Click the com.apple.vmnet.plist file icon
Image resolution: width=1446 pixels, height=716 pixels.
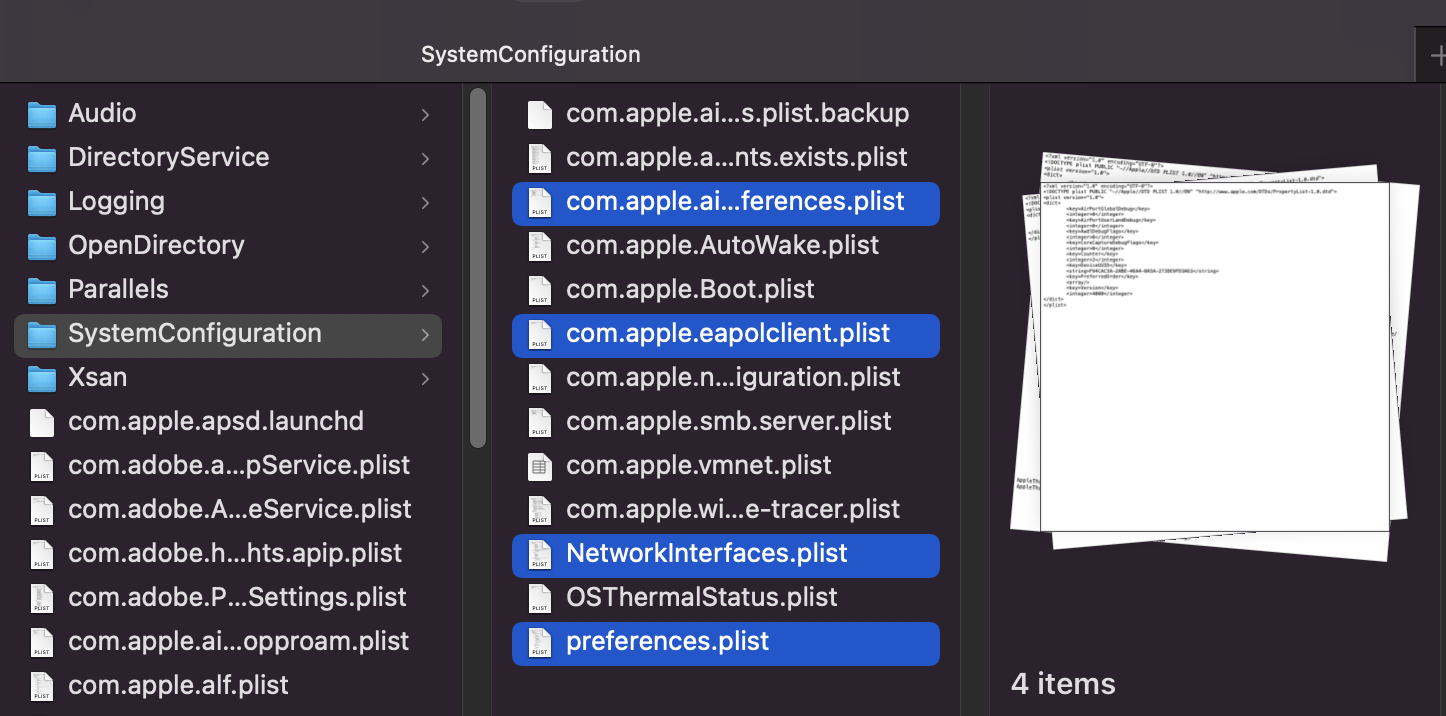point(539,465)
